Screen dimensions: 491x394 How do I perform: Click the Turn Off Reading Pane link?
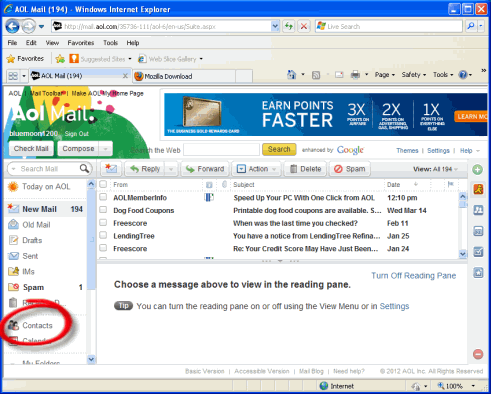click(414, 276)
